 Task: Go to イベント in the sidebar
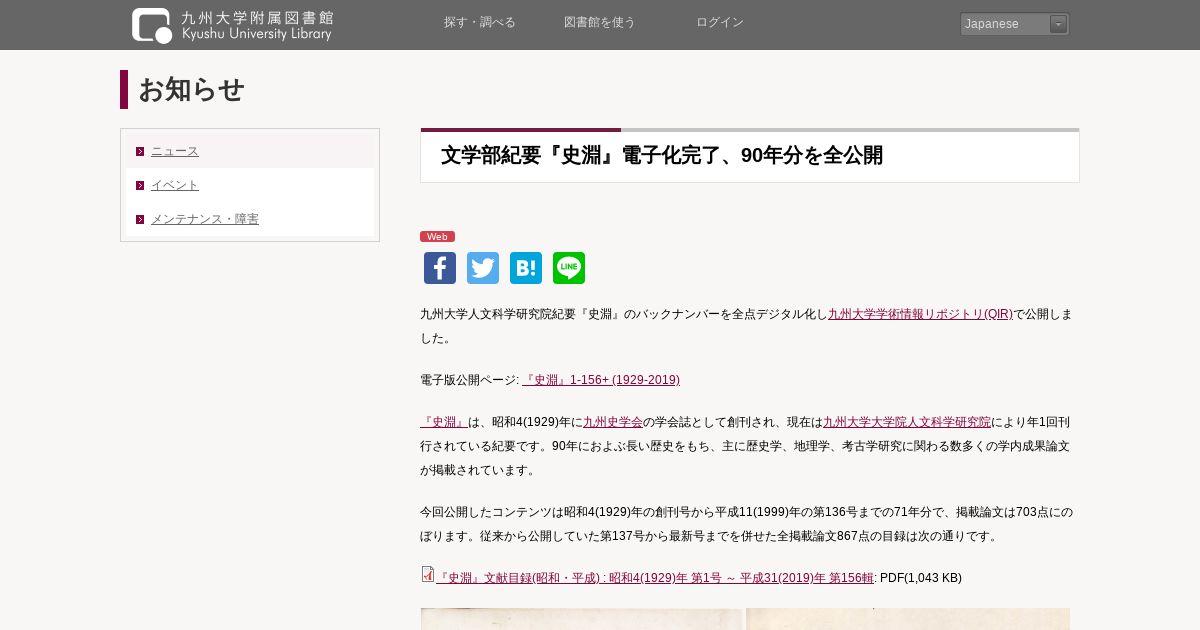pyautogui.click(x=175, y=185)
